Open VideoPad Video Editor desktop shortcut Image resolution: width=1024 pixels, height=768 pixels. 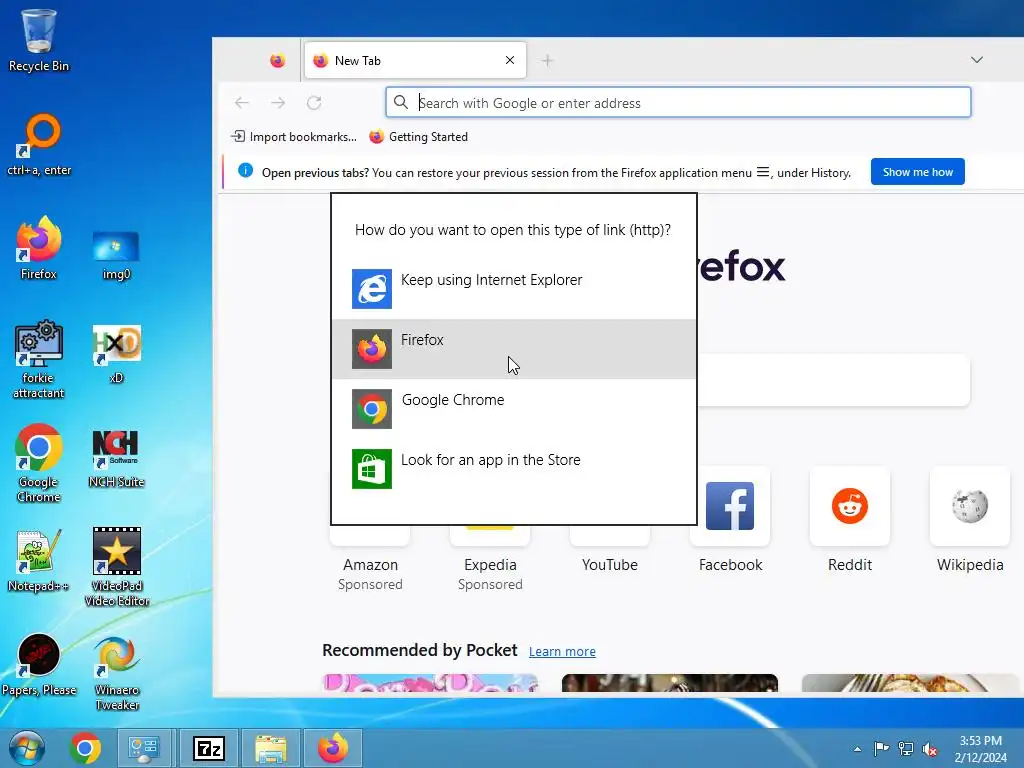click(x=116, y=567)
